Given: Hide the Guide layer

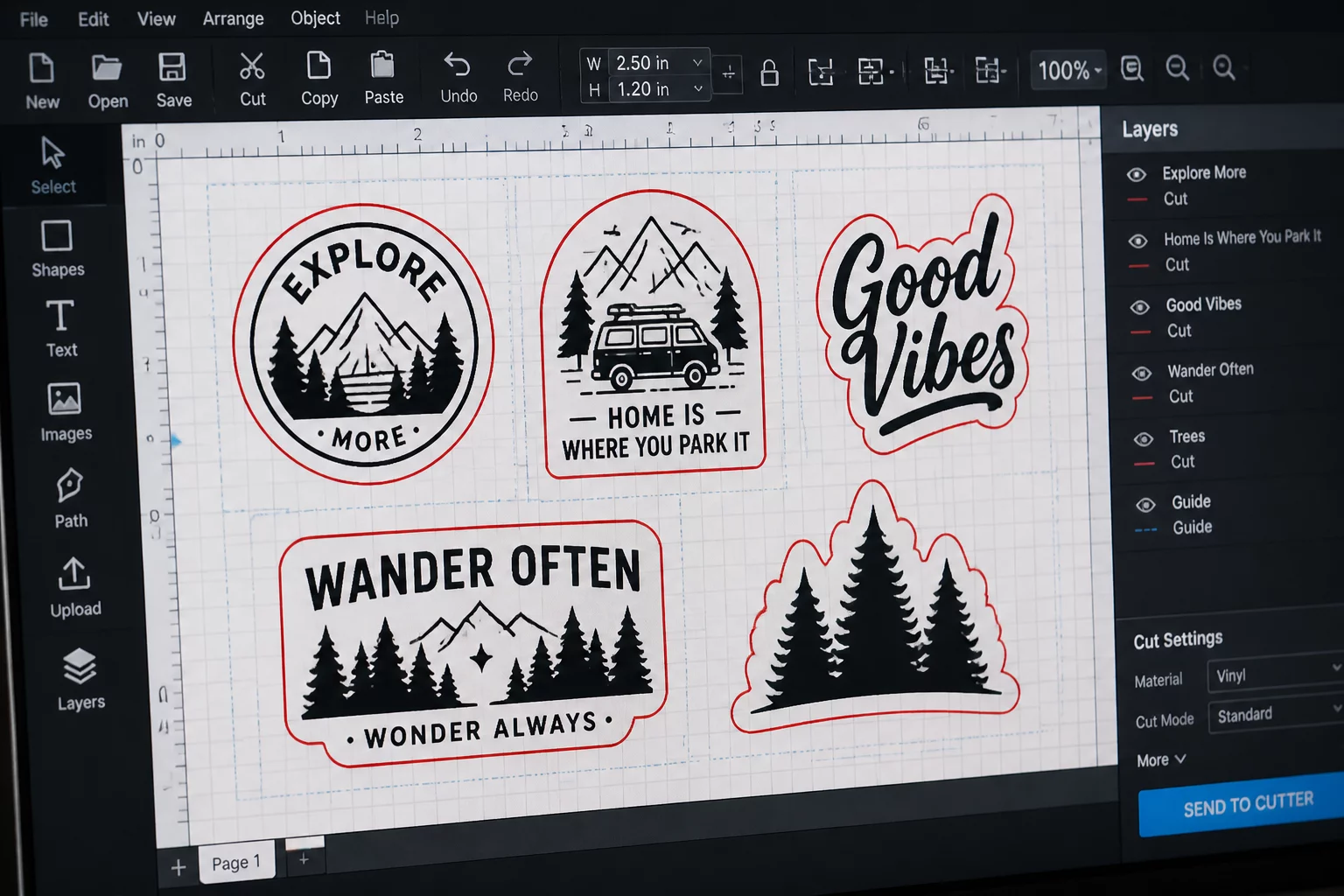Looking at the screenshot, I should tap(1144, 505).
